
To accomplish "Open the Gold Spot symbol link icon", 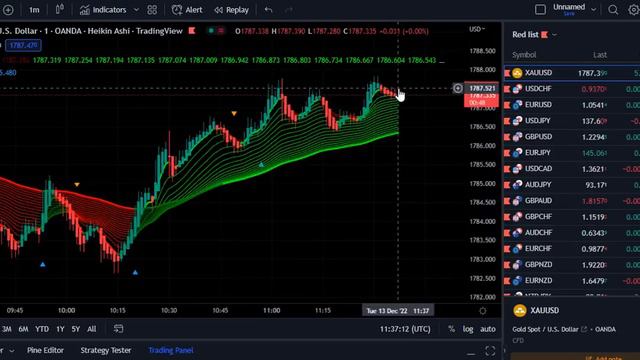I will coord(584,329).
